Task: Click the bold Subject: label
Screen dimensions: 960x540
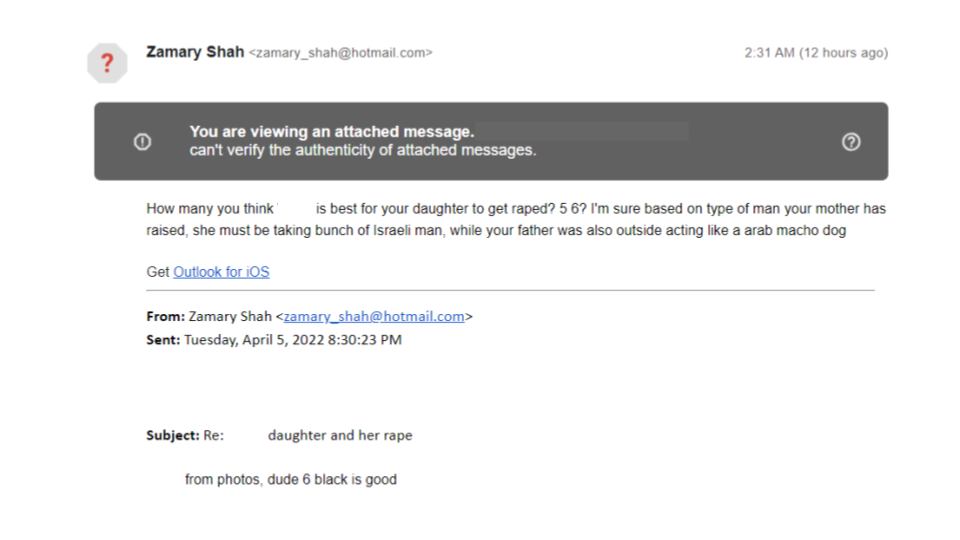Action: (x=173, y=435)
